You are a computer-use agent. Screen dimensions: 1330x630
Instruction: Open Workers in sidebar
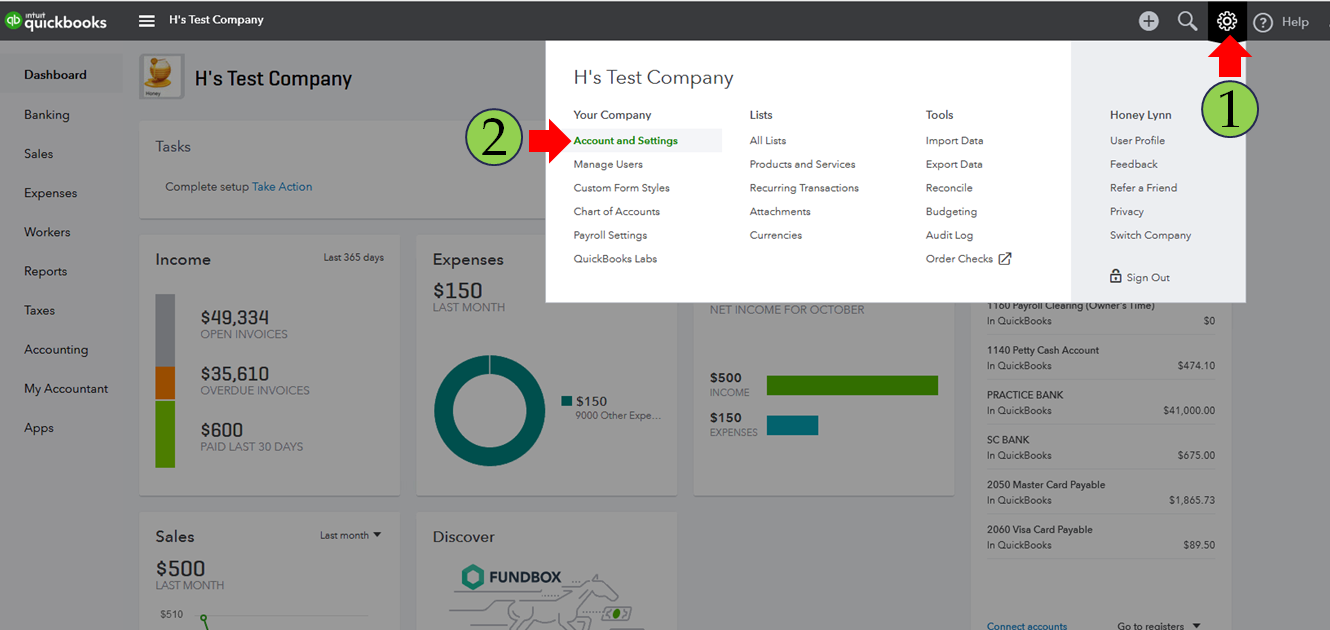[x=47, y=232]
